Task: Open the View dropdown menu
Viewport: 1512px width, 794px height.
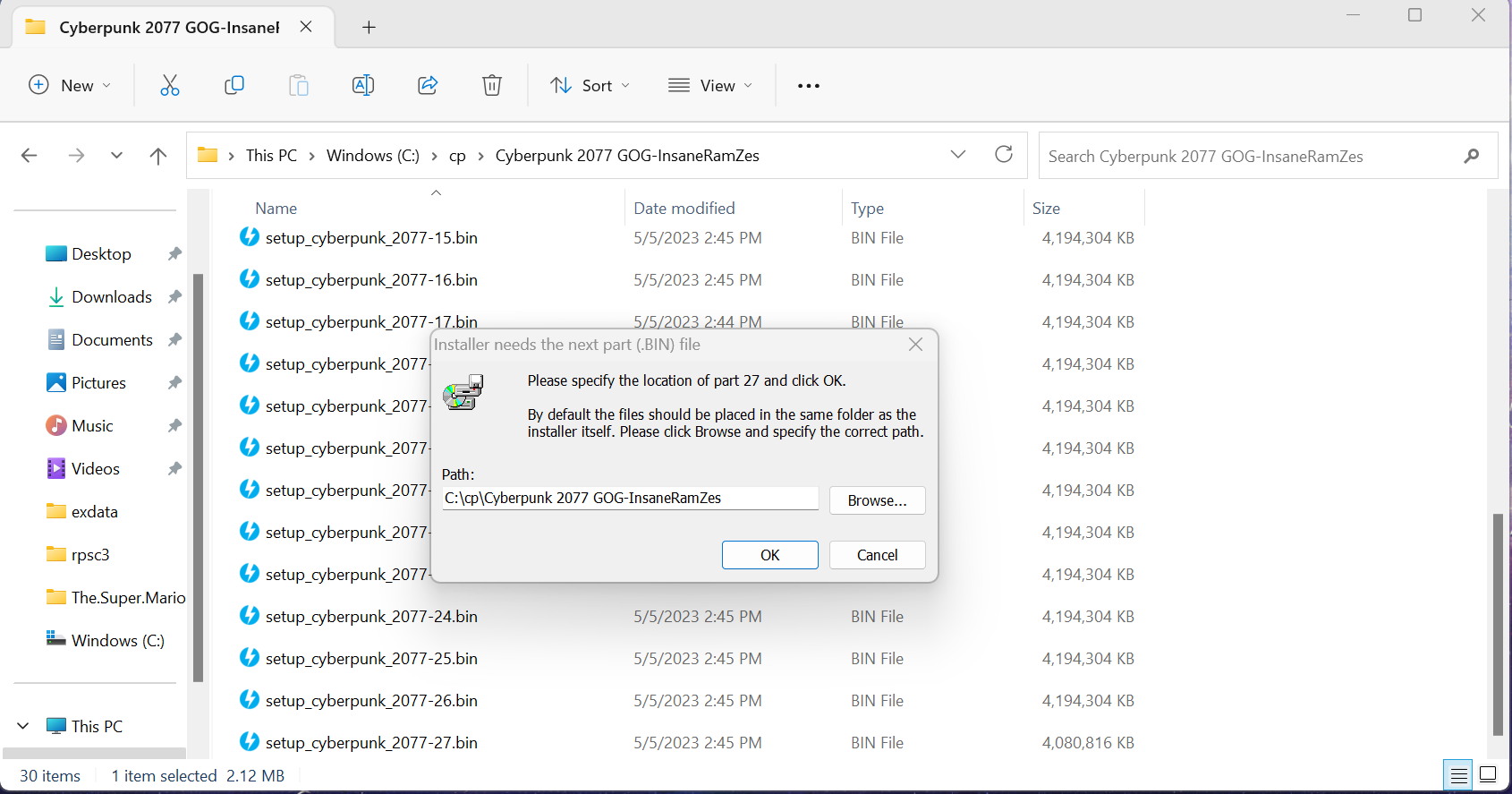Action: point(710,85)
